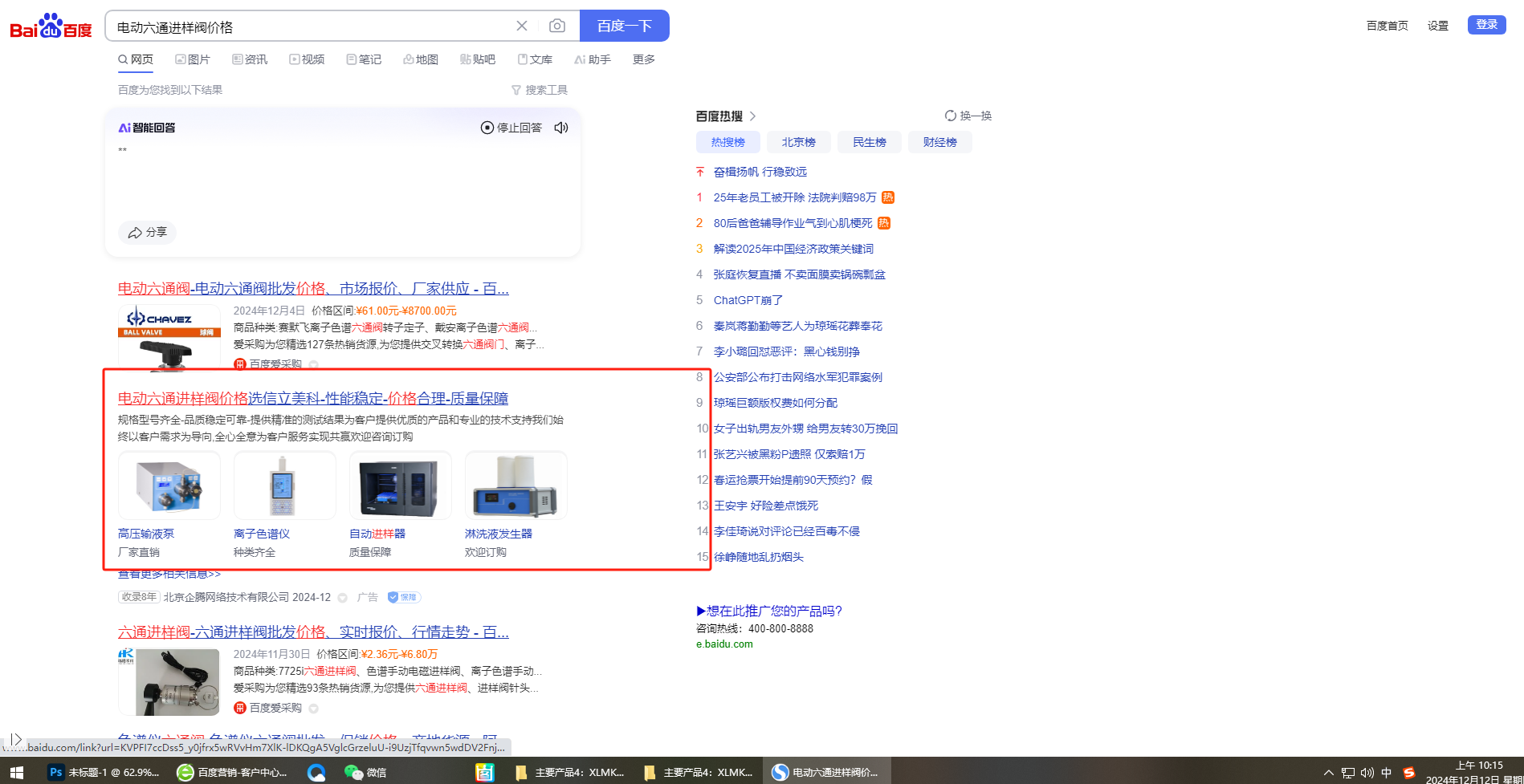Open the 搜索工具 filter options
This screenshot has height=784, width=1524.
(x=540, y=90)
